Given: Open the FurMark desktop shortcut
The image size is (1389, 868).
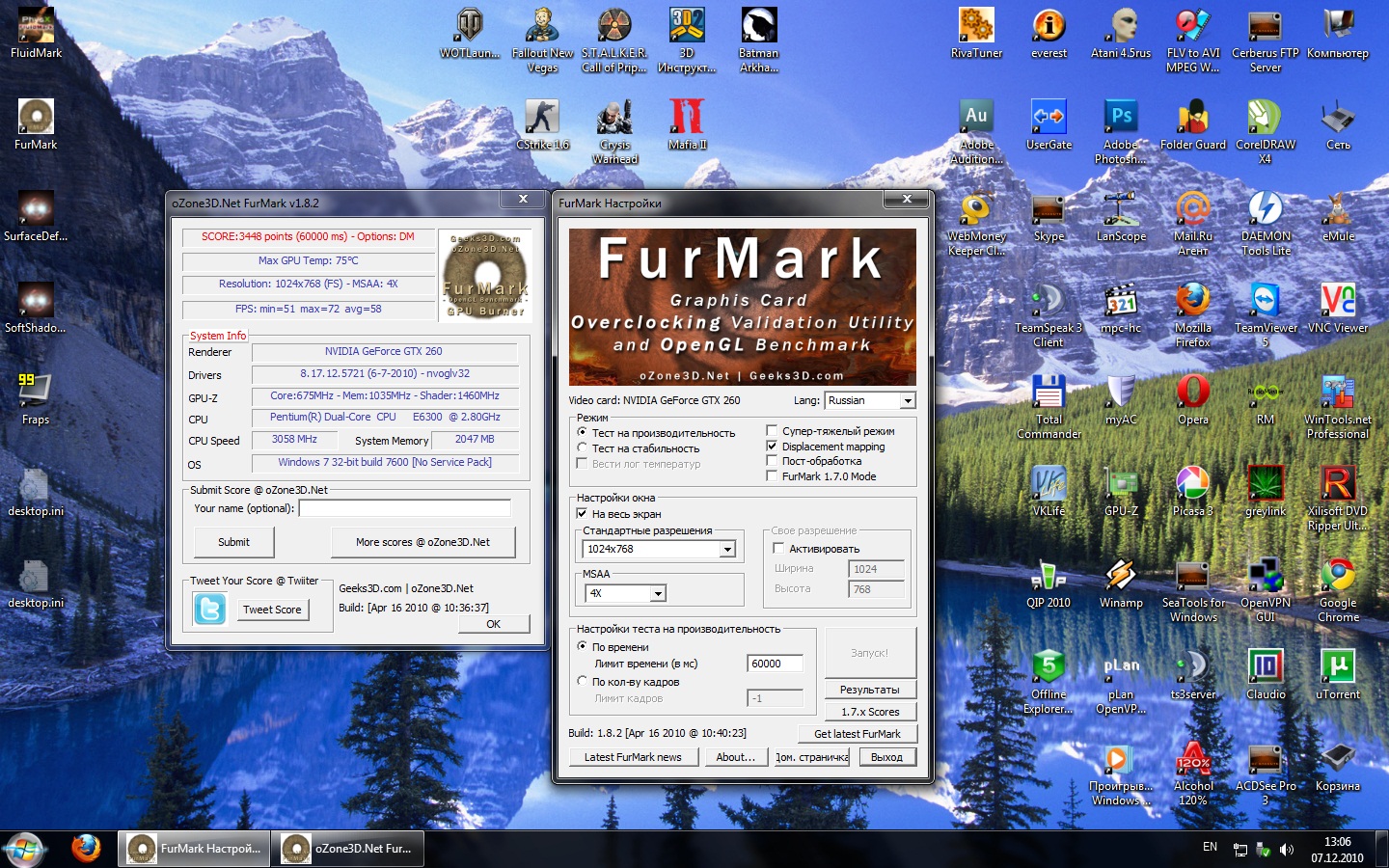Looking at the screenshot, I should click(x=36, y=119).
